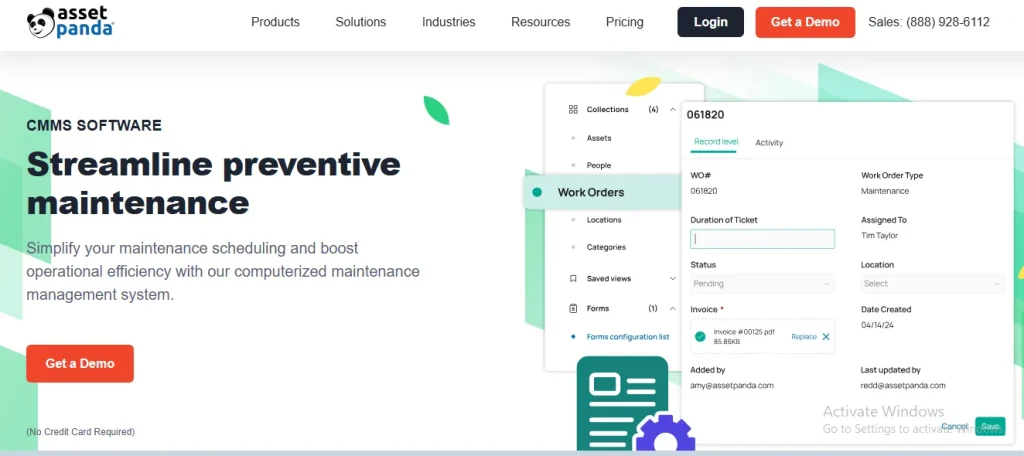Click the date created 04/14/24

(x=877, y=325)
